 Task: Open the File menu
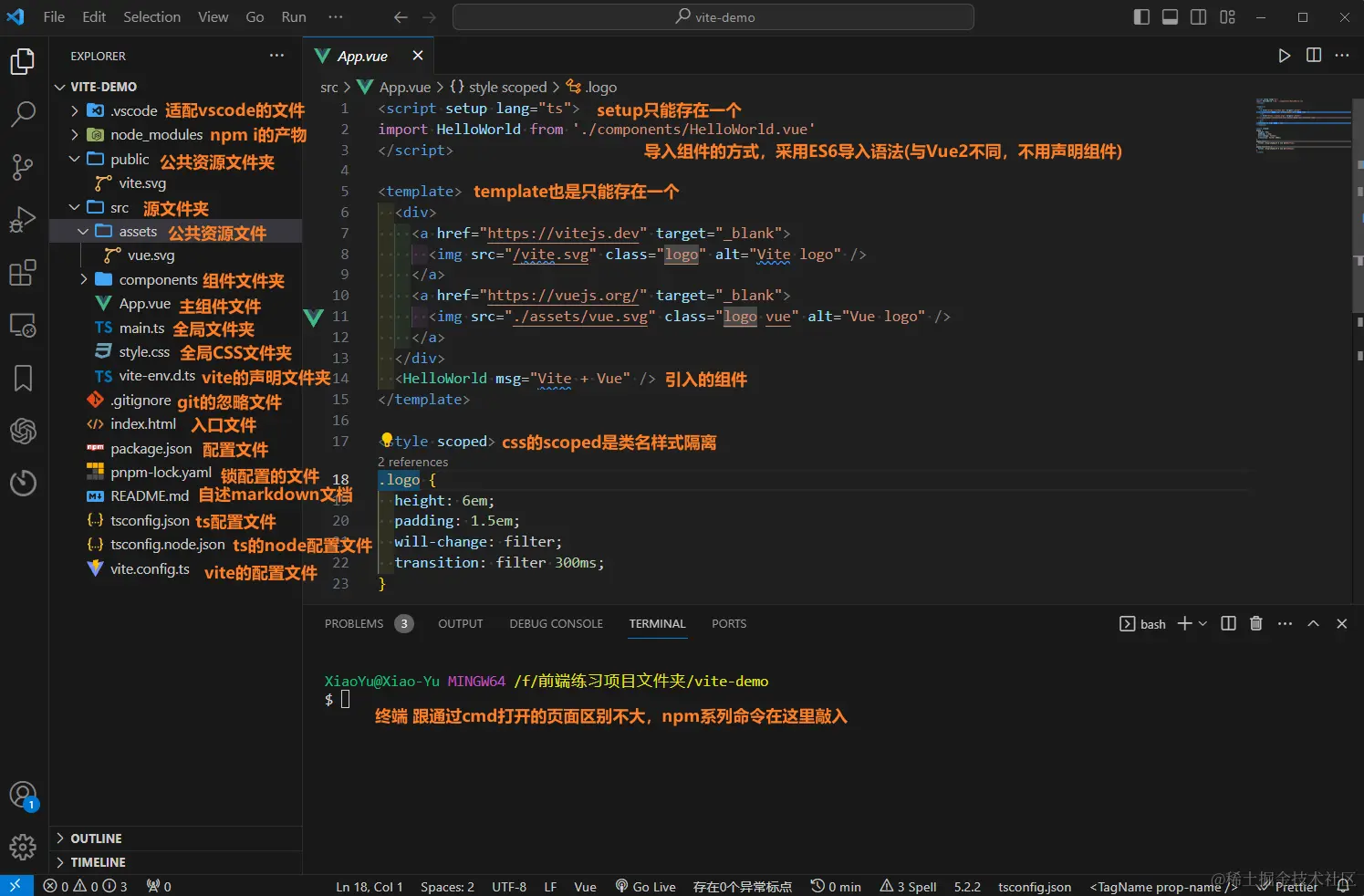(54, 16)
